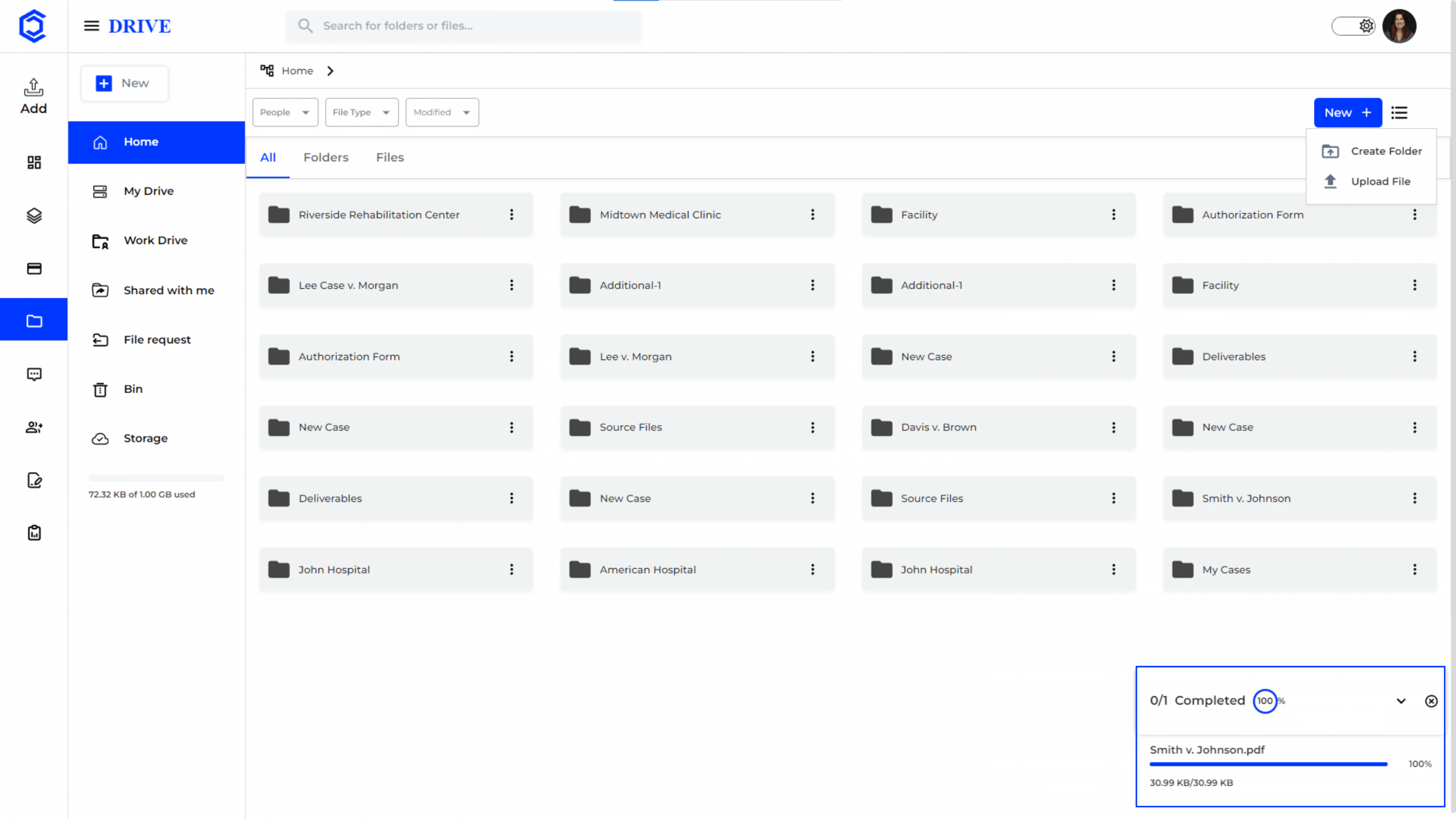This screenshot has width=1456, height=819.
Task: Open options menu for Lee v. Morgan folder
Action: point(813,356)
